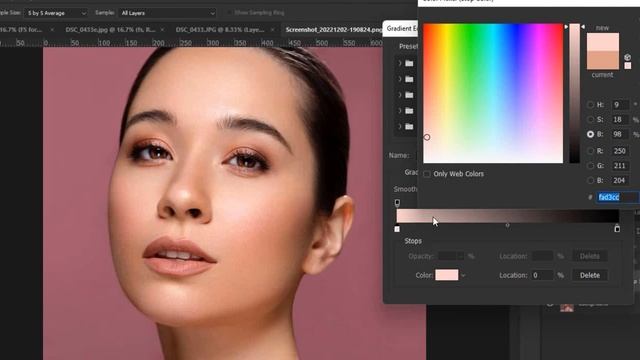Expand the first preset folder chevron

[x=400, y=63]
